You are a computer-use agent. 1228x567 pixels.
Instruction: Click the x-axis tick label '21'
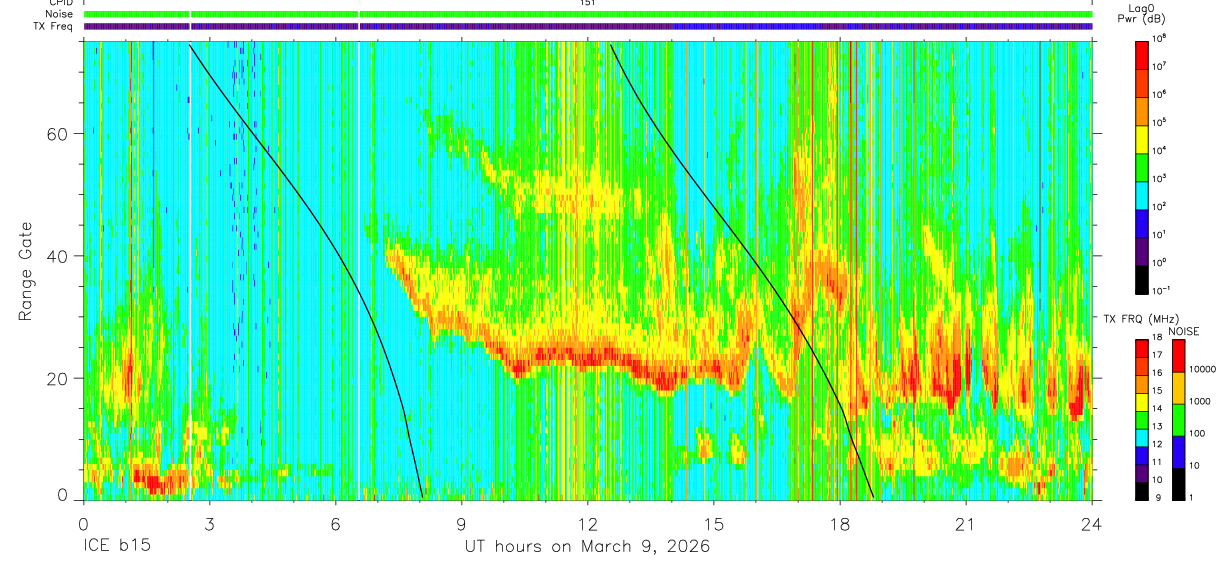(x=966, y=523)
